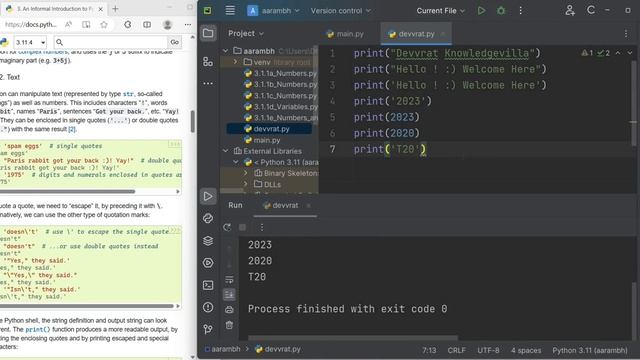Open Run panel more options kebab

(262, 227)
